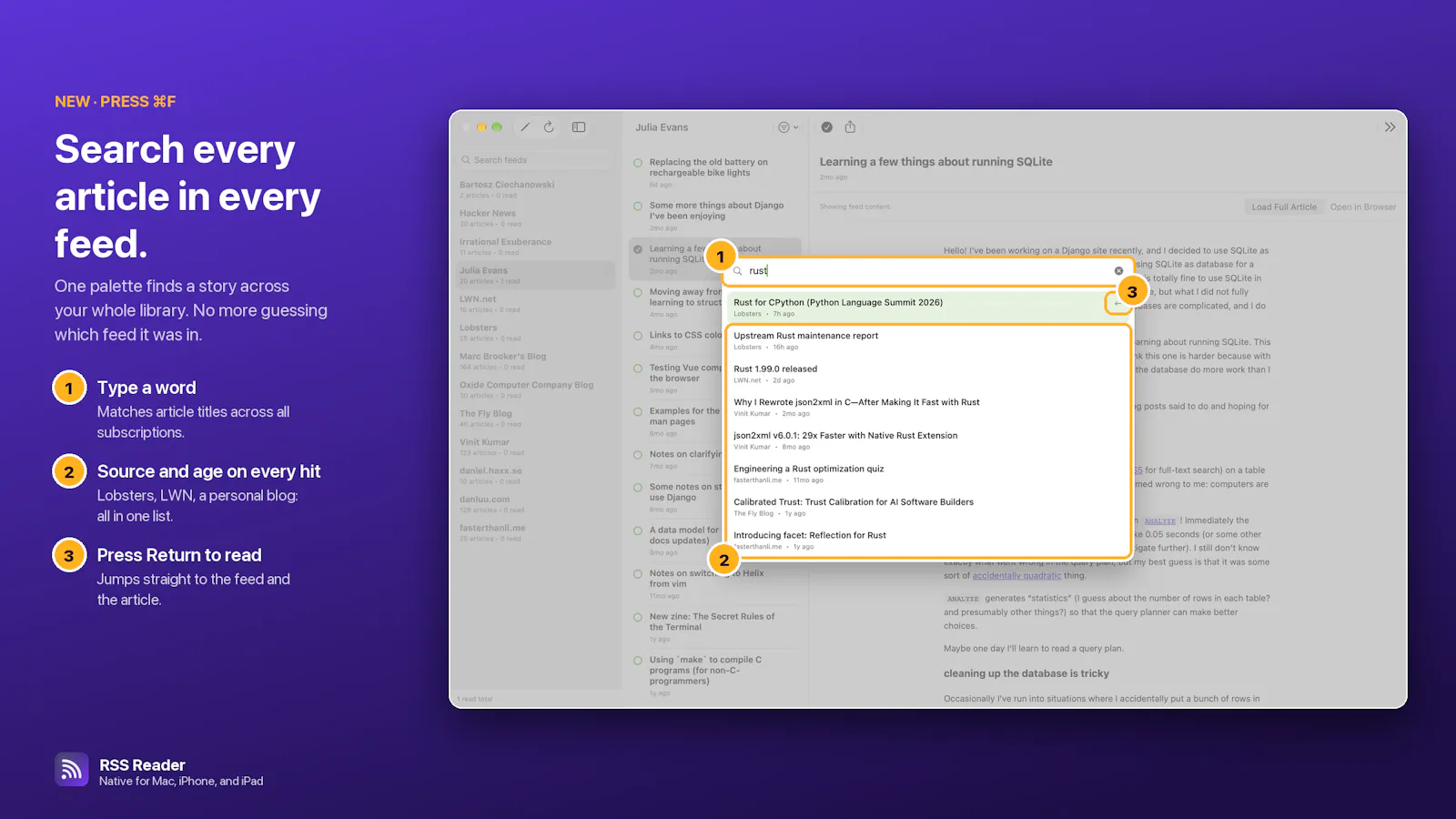Open result 'json2xml v6.0.1: 29x Faster'
The width and height of the screenshot is (1456, 819).
pos(928,440)
